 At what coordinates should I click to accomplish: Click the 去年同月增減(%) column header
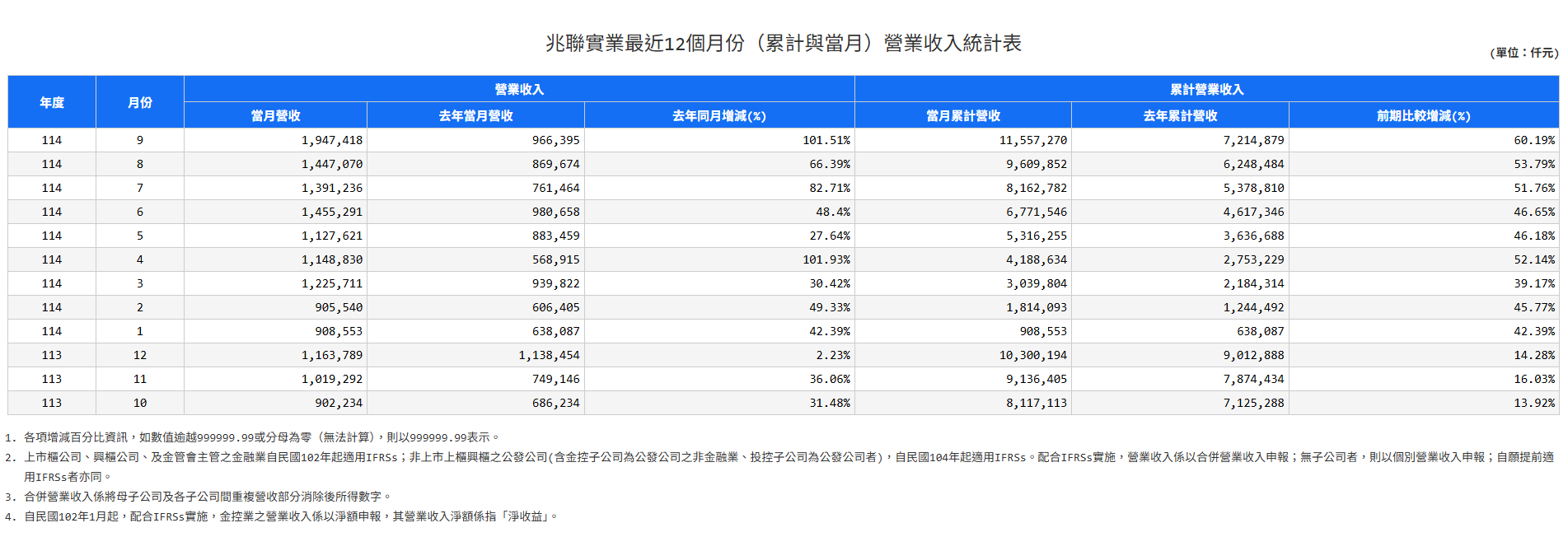[718, 115]
